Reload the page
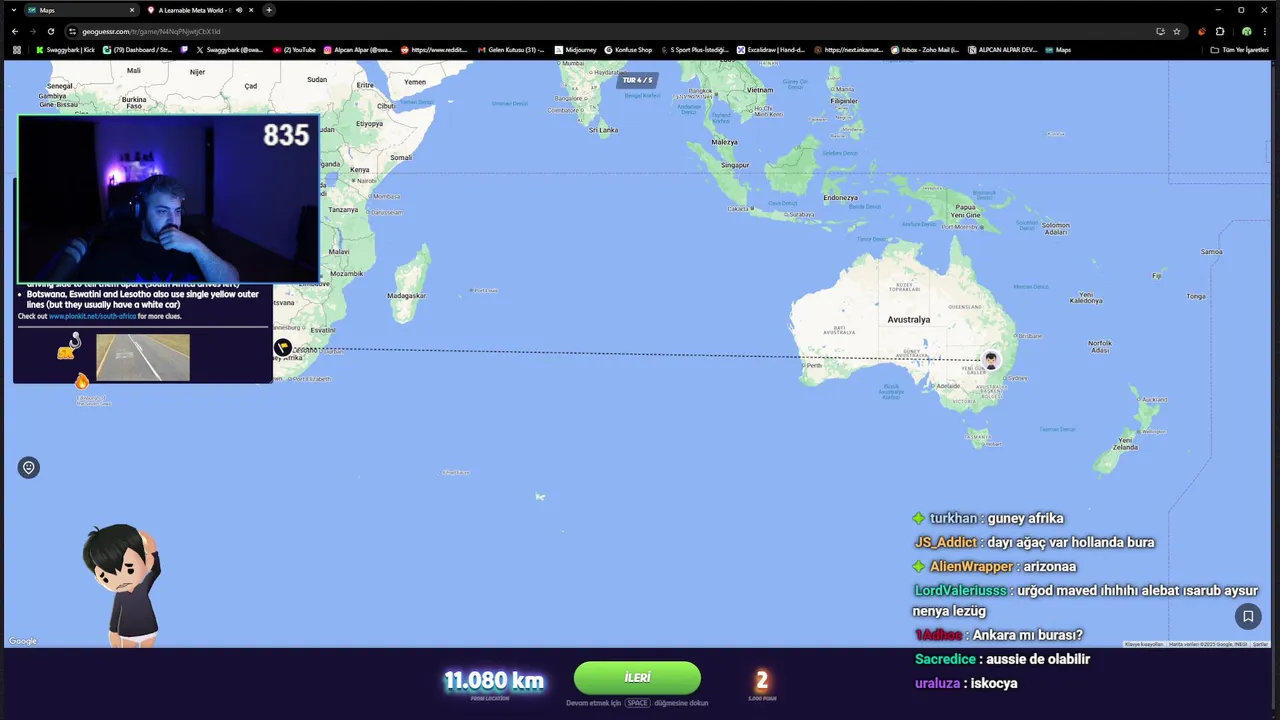The width and height of the screenshot is (1280, 720). (x=51, y=31)
